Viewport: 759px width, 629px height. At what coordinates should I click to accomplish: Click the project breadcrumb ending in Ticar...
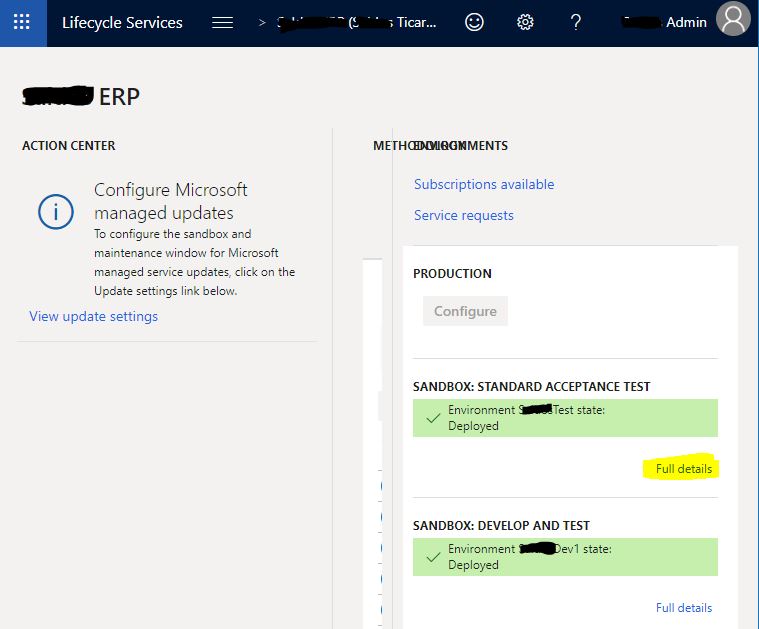[356, 22]
